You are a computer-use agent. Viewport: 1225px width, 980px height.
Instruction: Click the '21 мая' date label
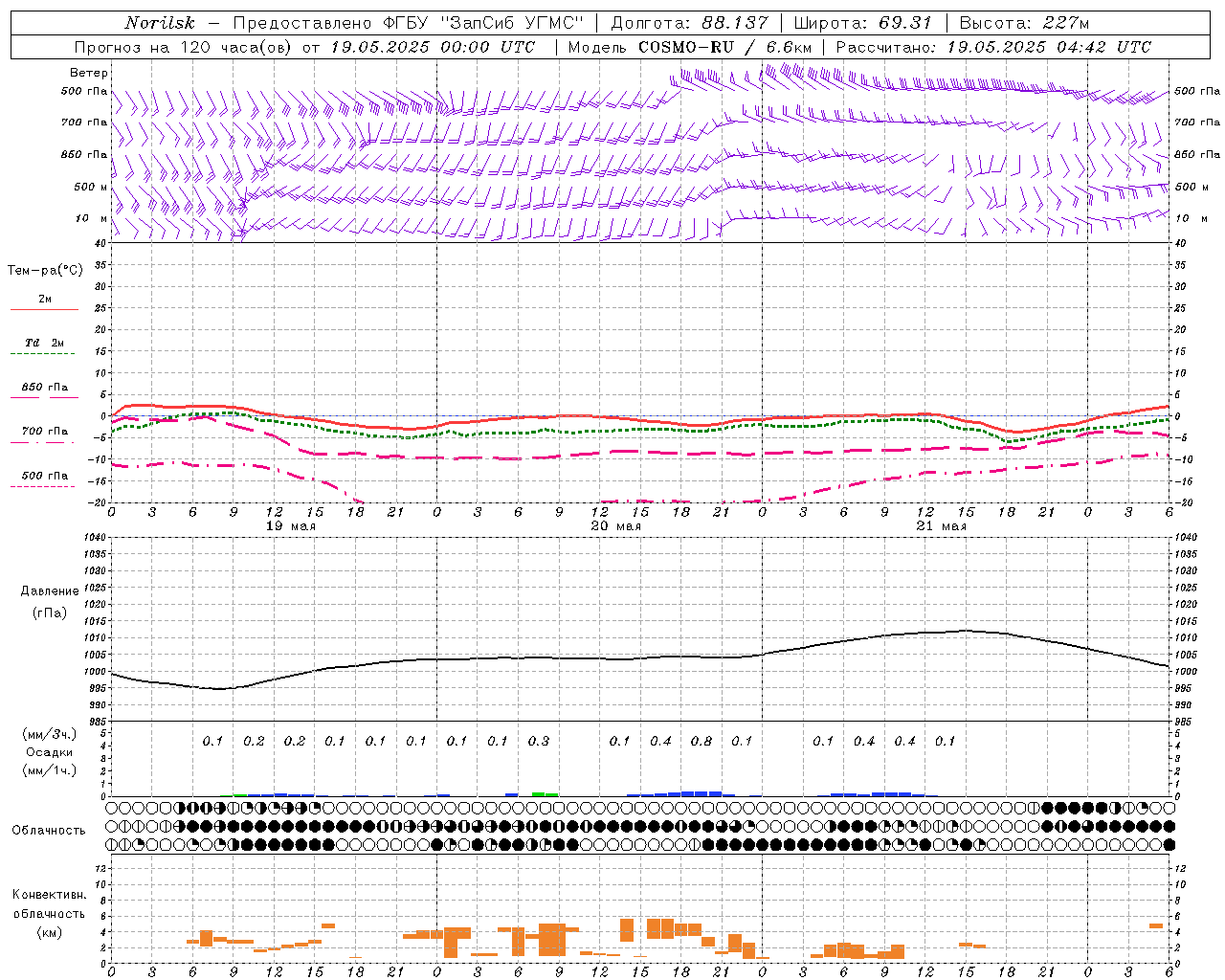[x=942, y=526]
